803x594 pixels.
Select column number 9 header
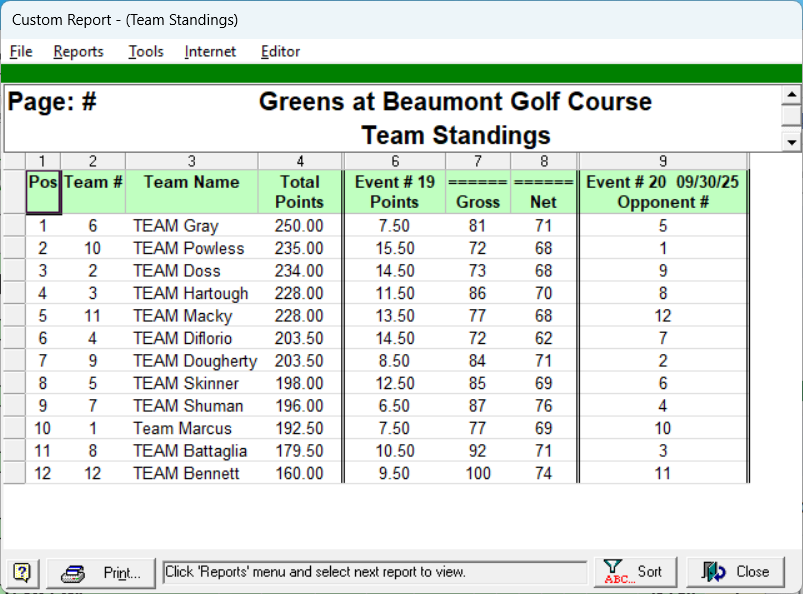click(662, 161)
